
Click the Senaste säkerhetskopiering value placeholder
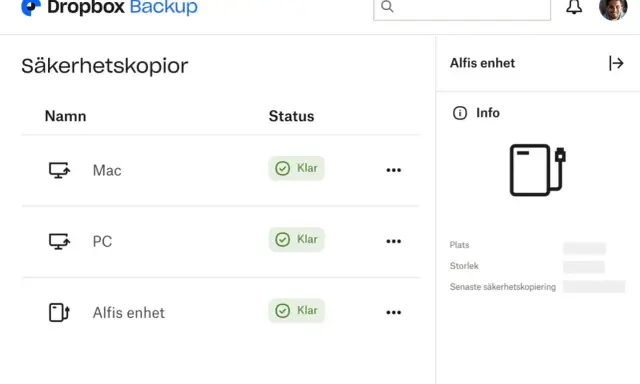[594, 286]
